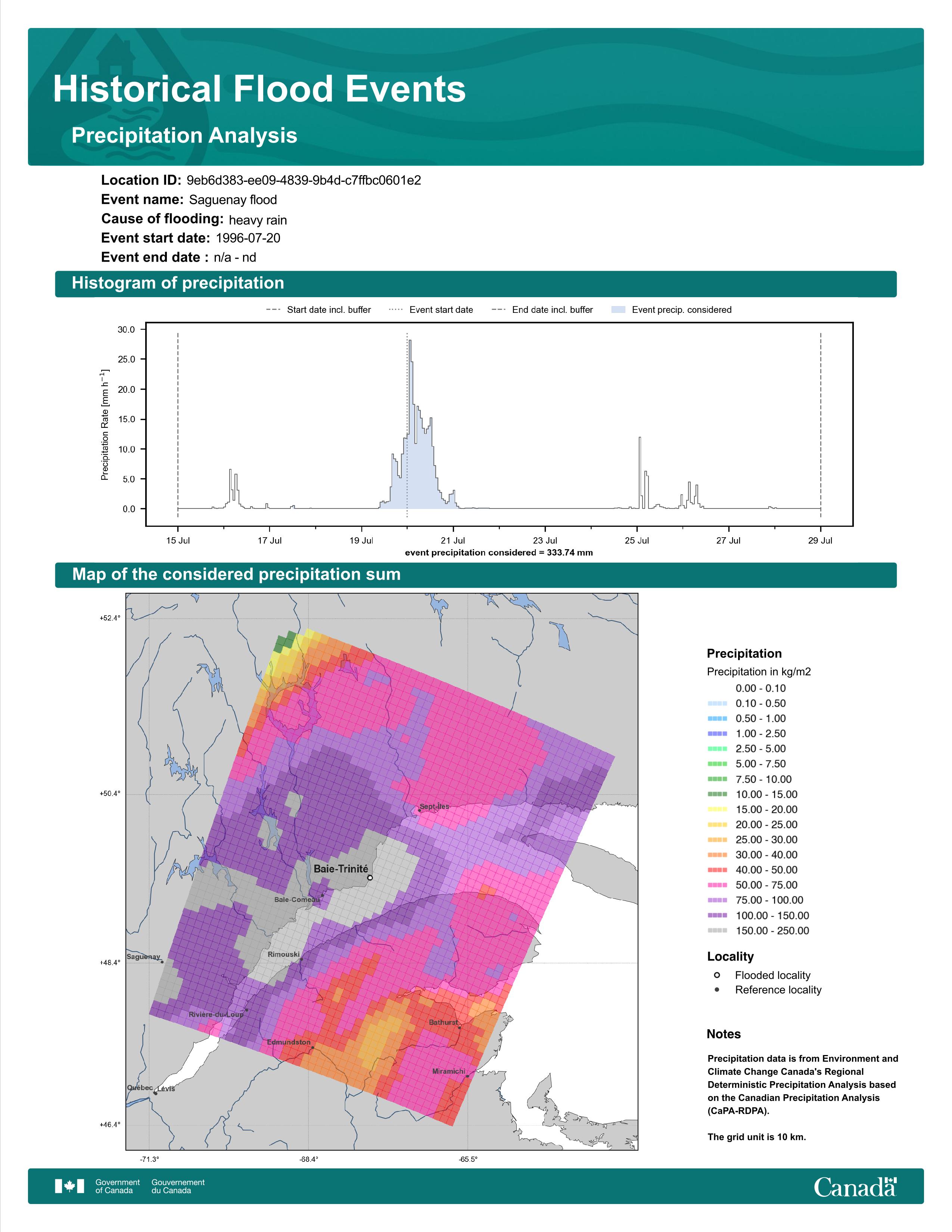Click the Location ID value text
The height and width of the screenshot is (1232, 952).
click(x=304, y=181)
